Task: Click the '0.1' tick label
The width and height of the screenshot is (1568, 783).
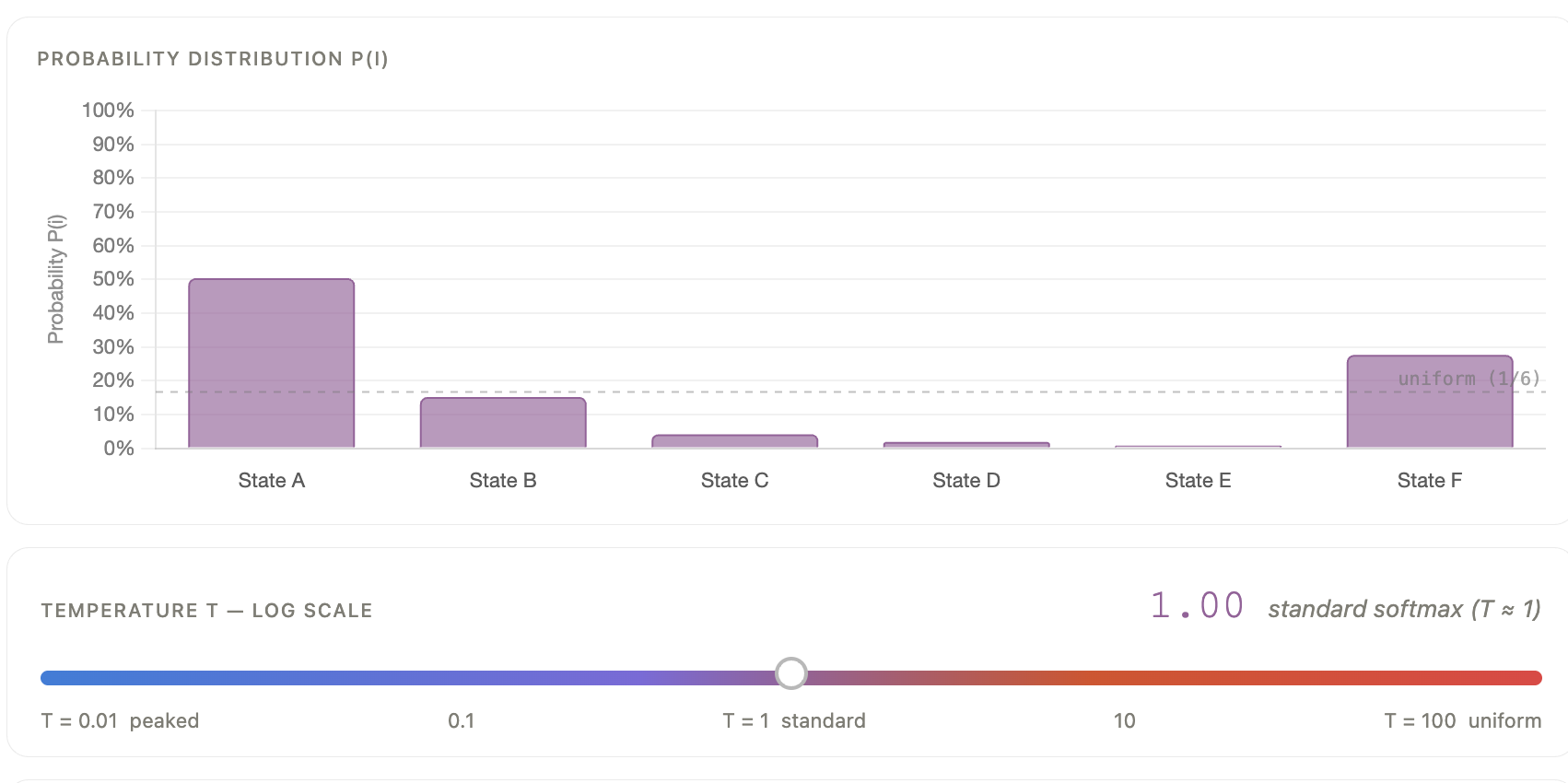Action: (x=462, y=721)
